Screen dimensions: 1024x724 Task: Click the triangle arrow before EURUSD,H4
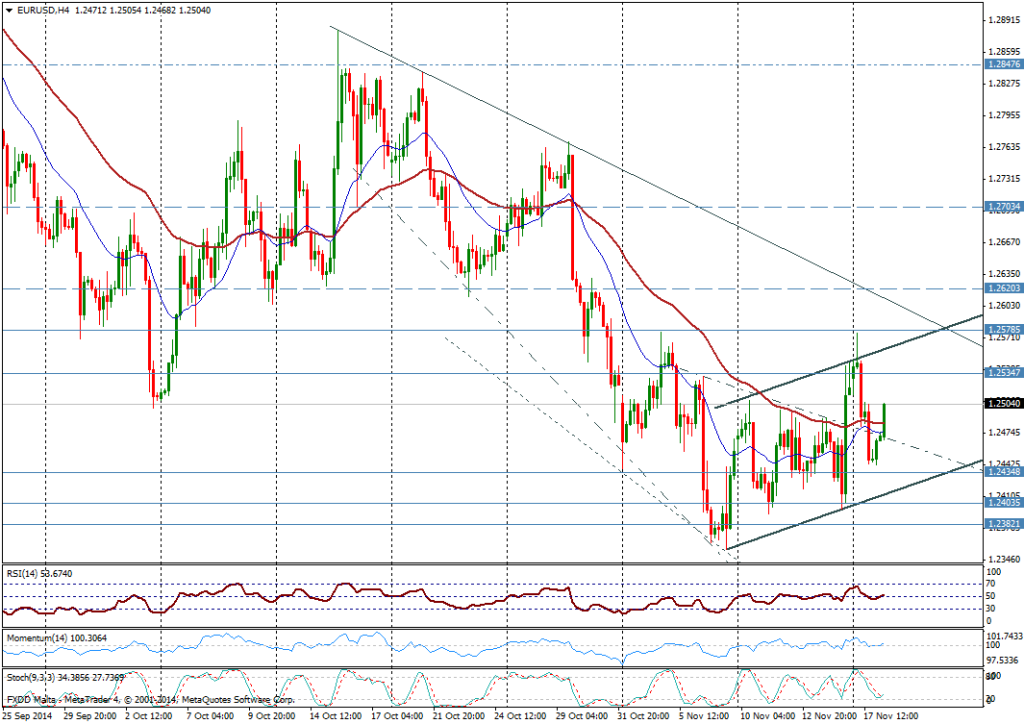pyautogui.click(x=9, y=8)
